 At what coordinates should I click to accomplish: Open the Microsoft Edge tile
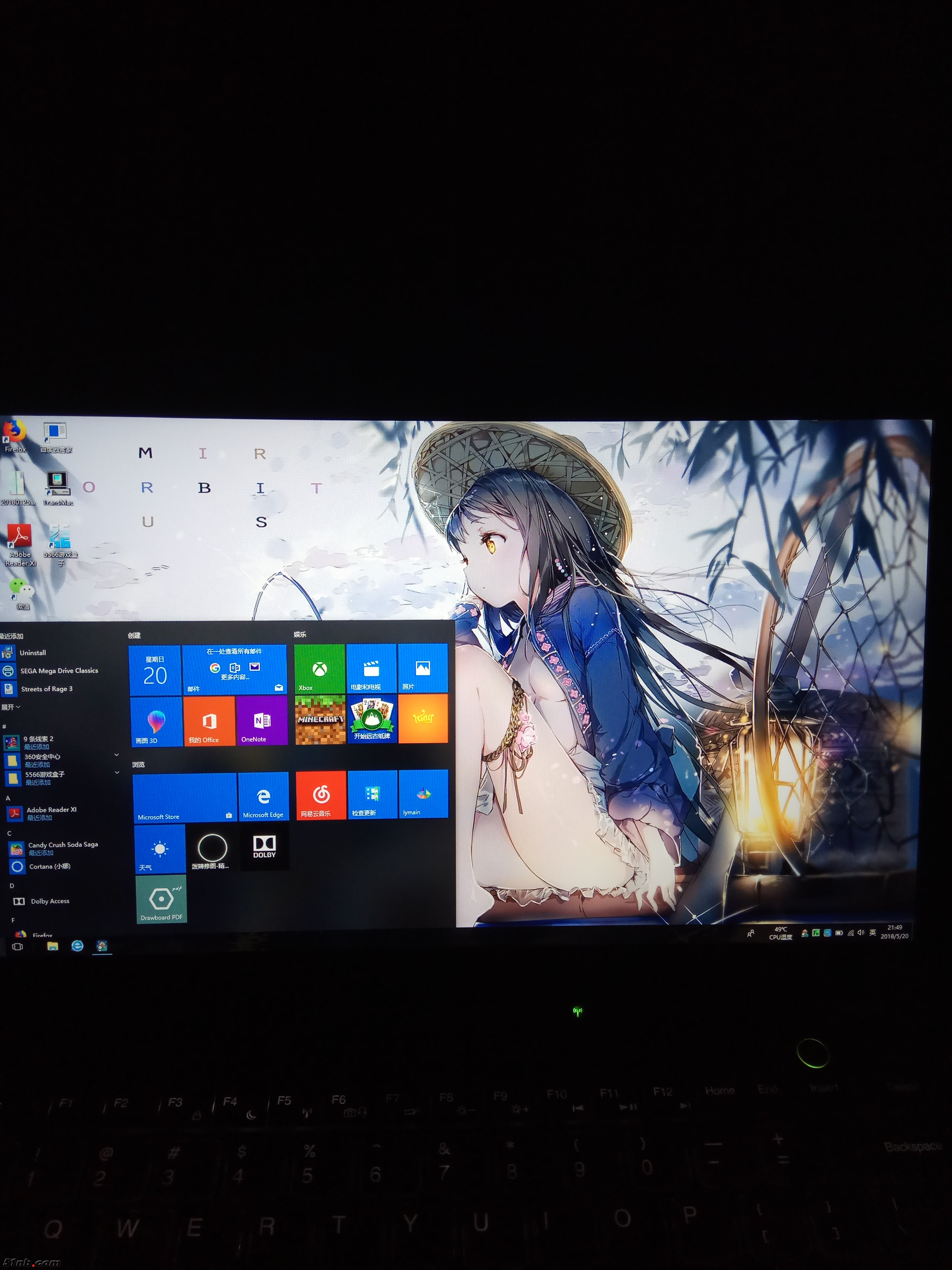(263, 797)
